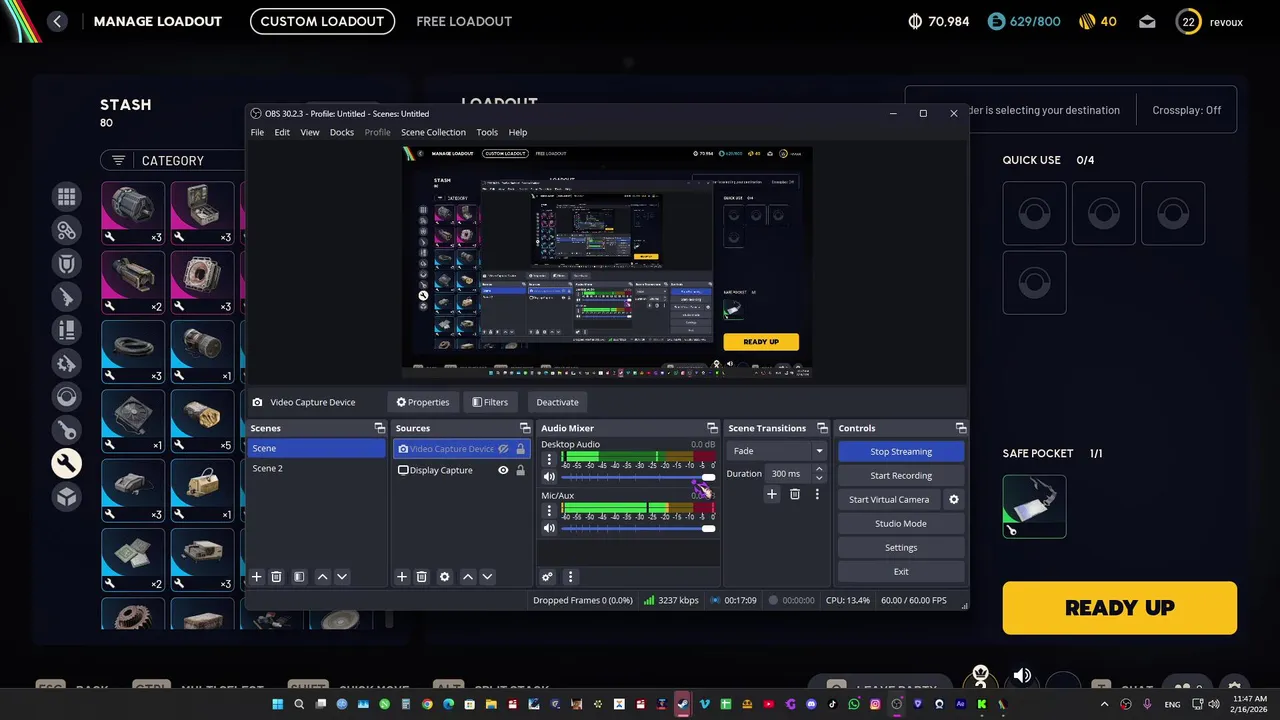Open Mic/Aux three-dot options

[x=548, y=511]
